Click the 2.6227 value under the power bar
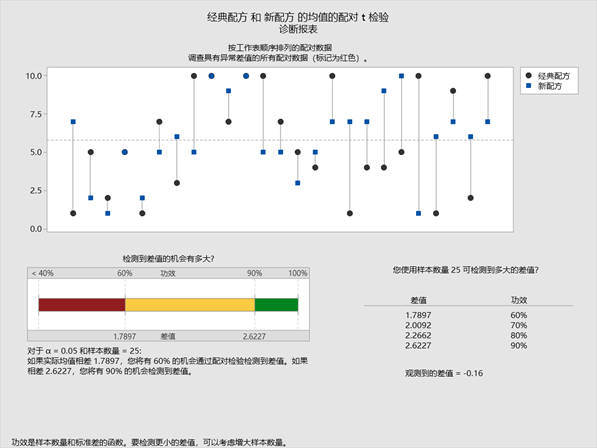This screenshot has width=597, height=448. click(x=254, y=336)
